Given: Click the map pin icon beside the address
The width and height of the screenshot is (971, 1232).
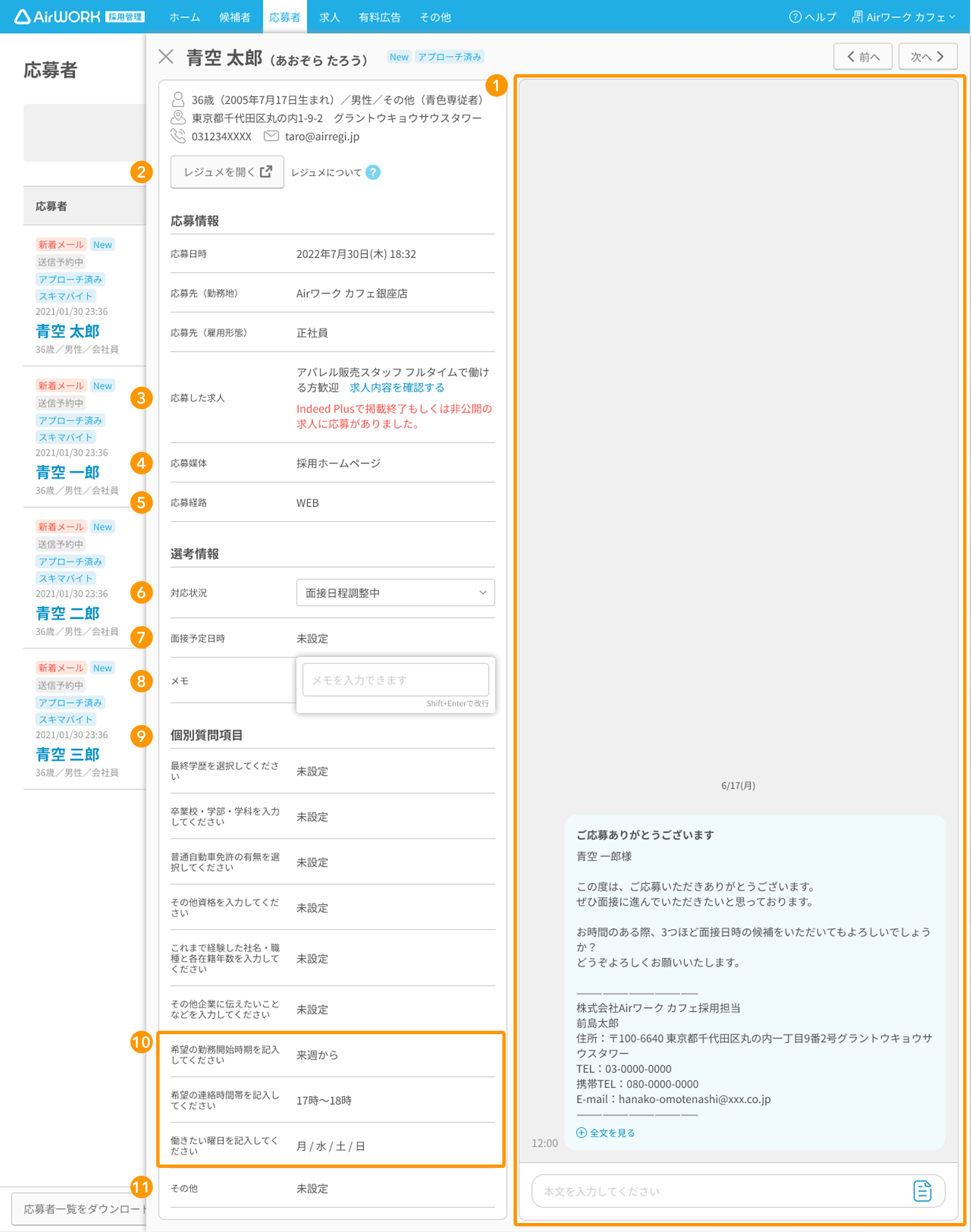Looking at the screenshot, I should [x=178, y=117].
